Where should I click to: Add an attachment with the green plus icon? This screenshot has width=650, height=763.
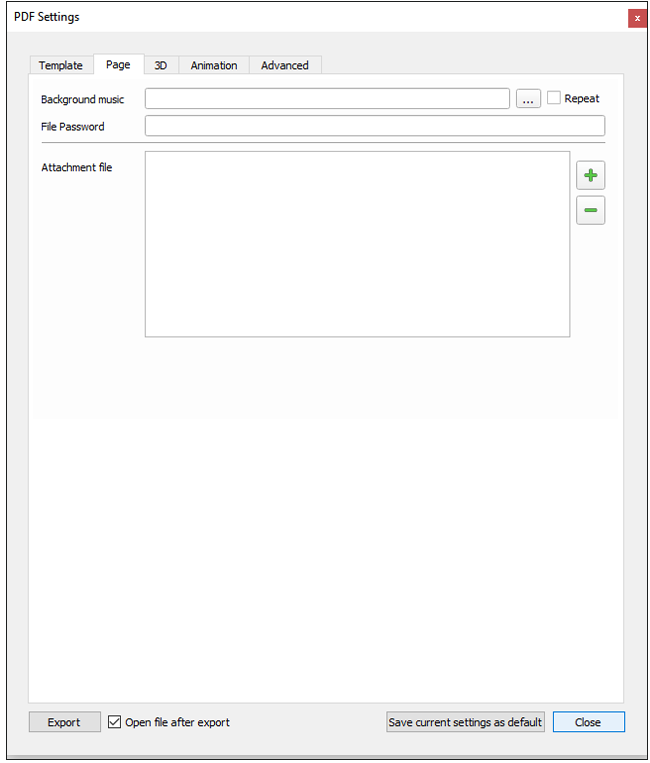590,175
